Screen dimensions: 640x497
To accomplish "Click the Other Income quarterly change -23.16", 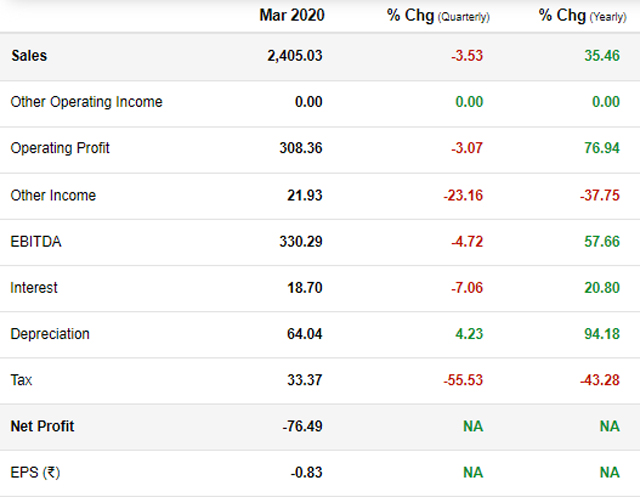I will click(x=463, y=195).
